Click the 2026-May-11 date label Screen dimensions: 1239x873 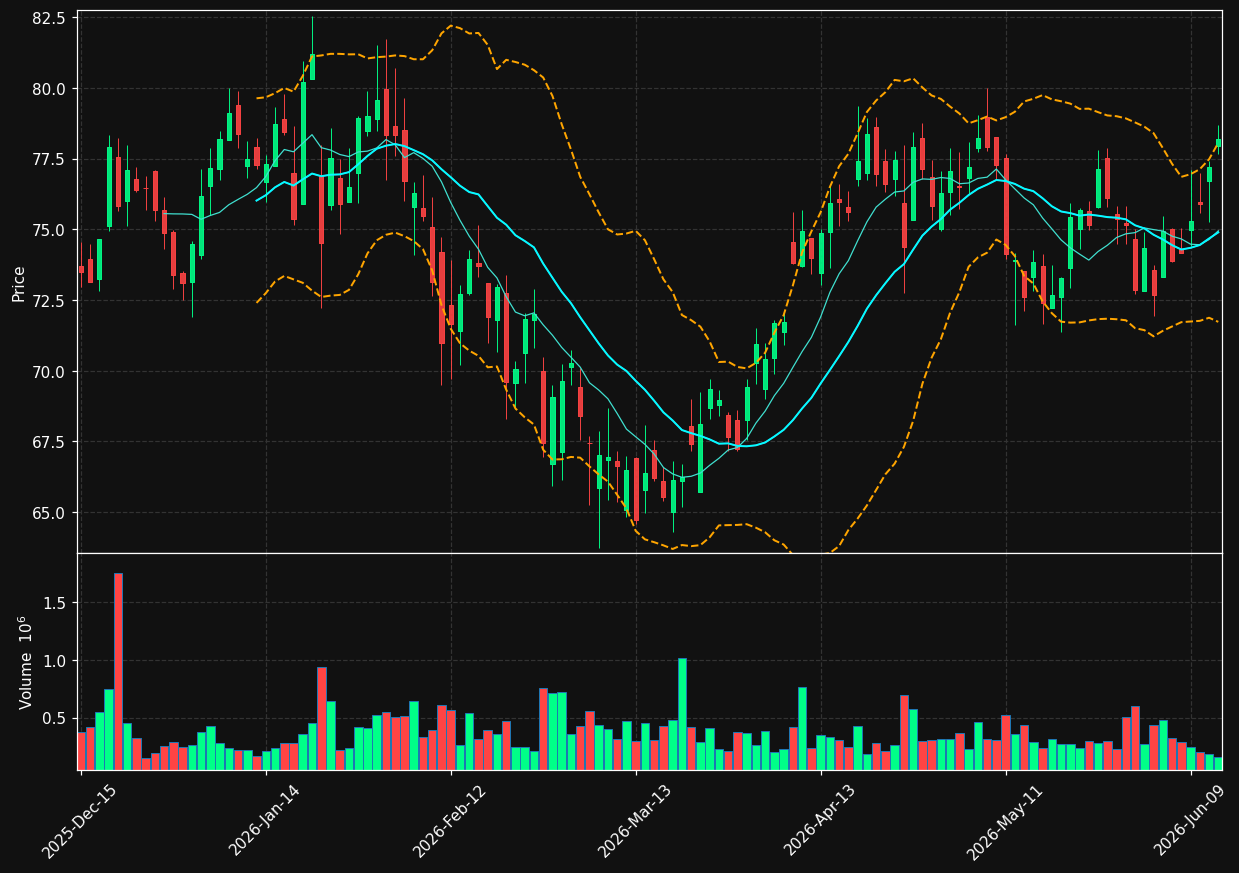pos(1005,820)
